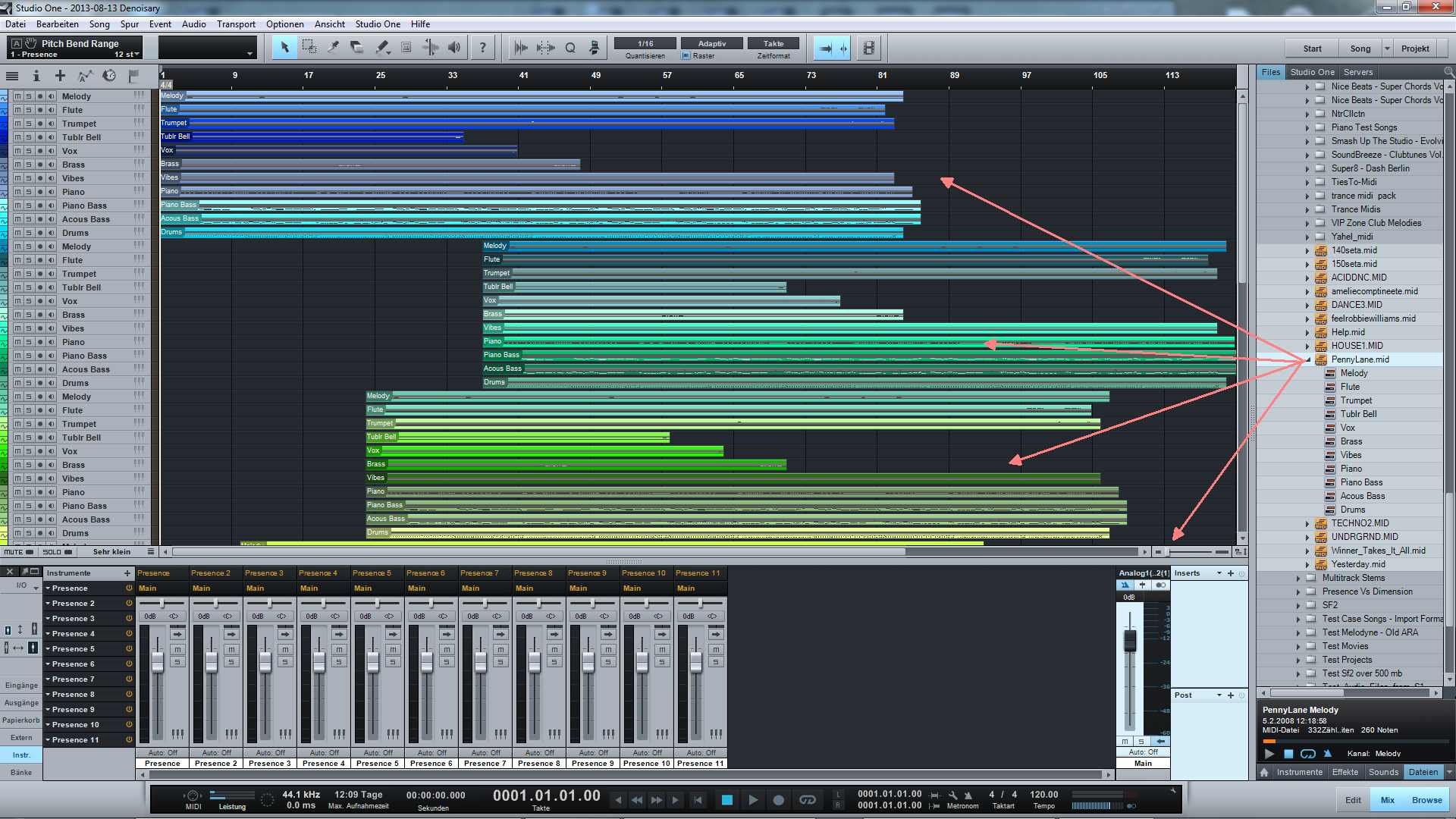The image size is (1456, 819).
Task: Open the Browse panel button
Action: click(x=1426, y=800)
